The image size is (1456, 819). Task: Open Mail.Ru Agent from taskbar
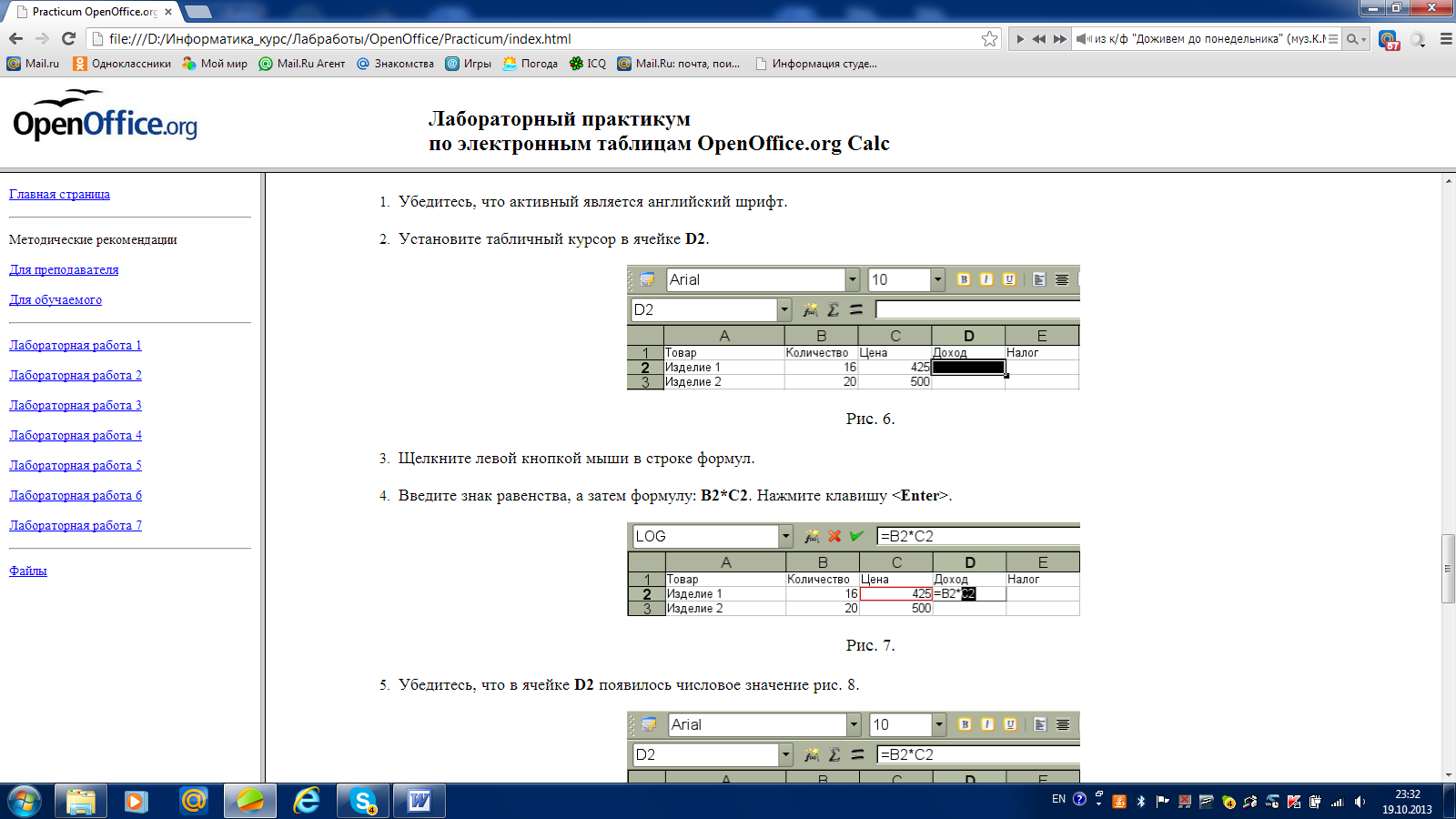tap(193, 801)
